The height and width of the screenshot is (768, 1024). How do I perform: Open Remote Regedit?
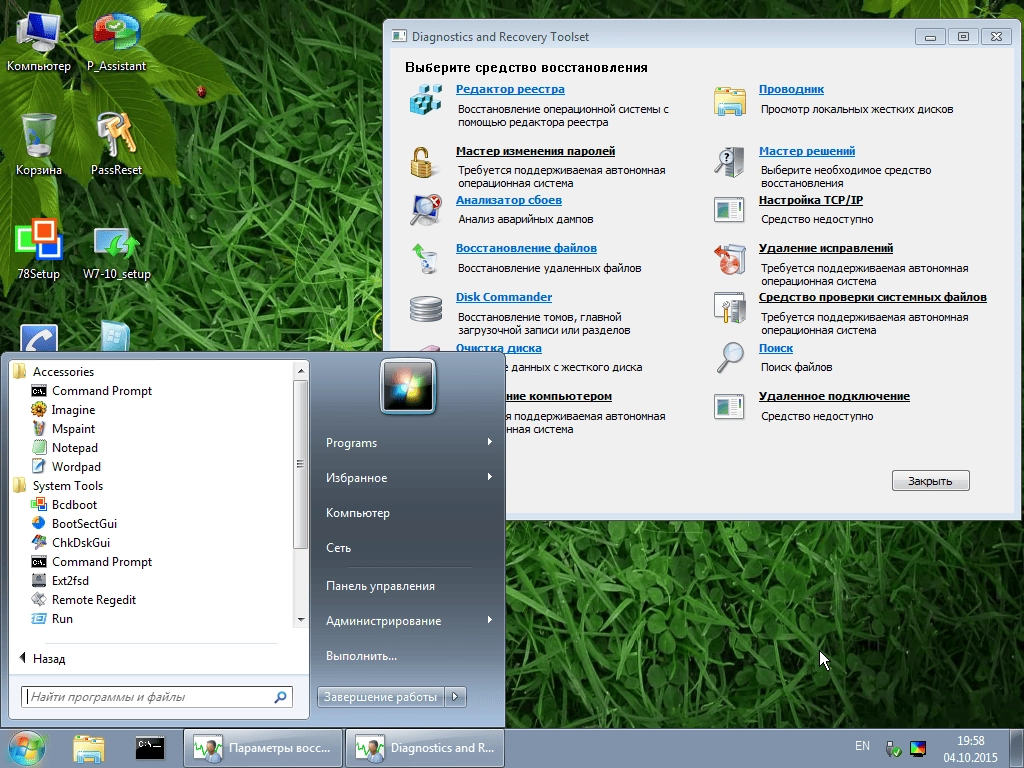point(84,600)
